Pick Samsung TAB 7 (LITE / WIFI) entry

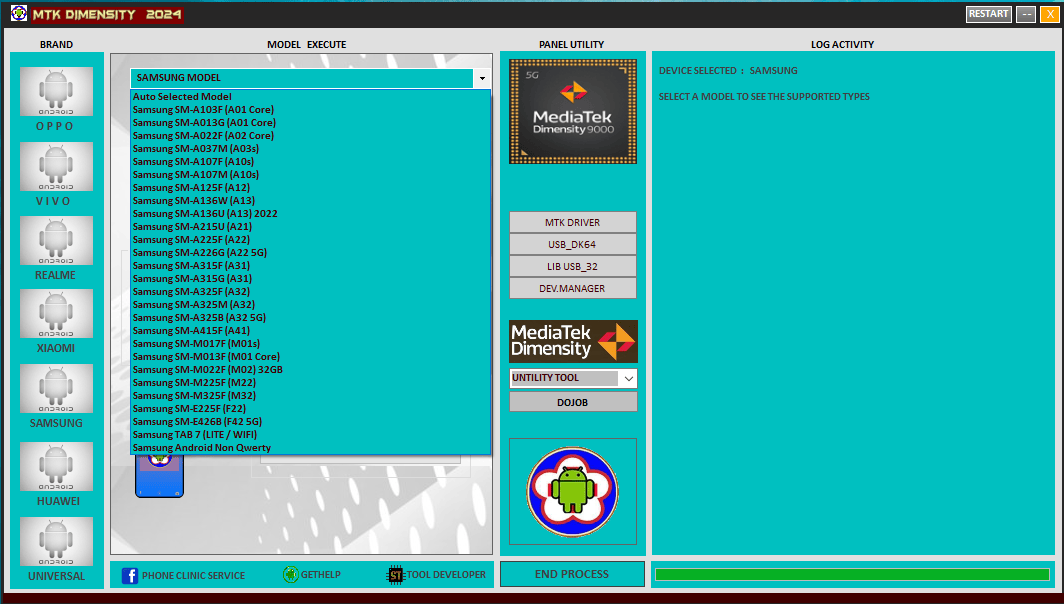click(x=310, y=435)
